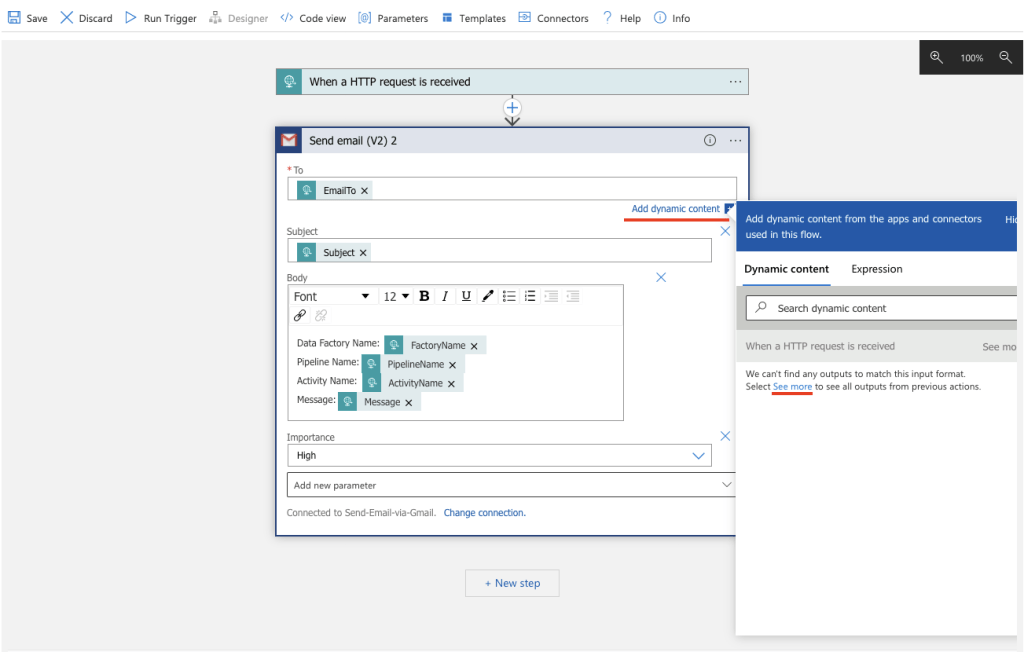Click the insert link icon
1024x652 pixels.
[x=300, y=315]
